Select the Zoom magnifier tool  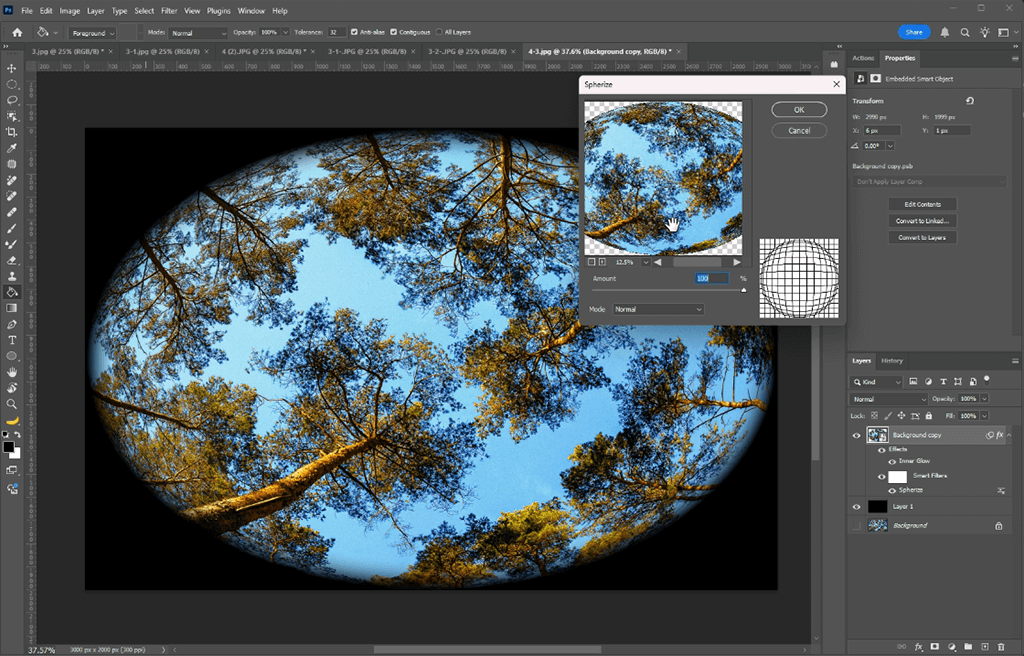click(x=12, y=404)
